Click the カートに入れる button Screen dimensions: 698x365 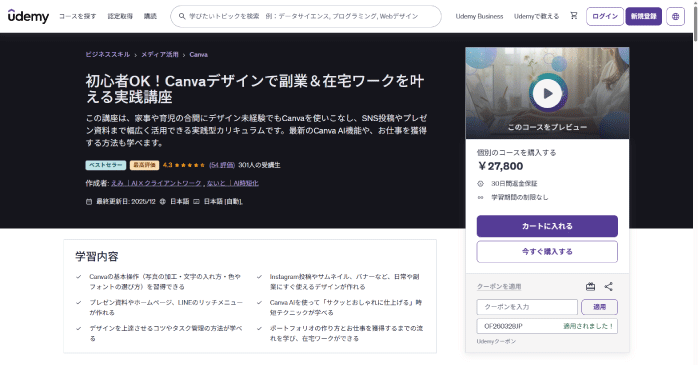[547, 226]
